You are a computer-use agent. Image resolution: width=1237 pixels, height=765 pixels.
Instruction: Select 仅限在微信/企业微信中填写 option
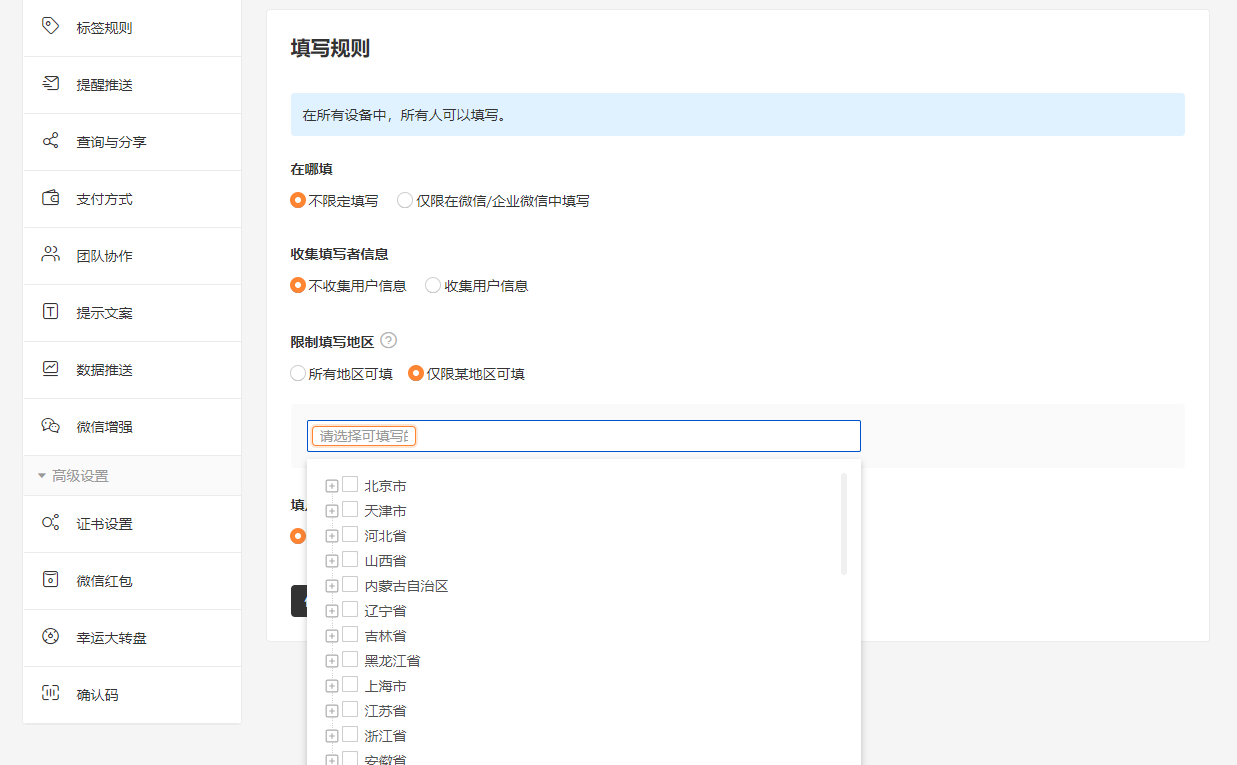(x=405, y=200)
